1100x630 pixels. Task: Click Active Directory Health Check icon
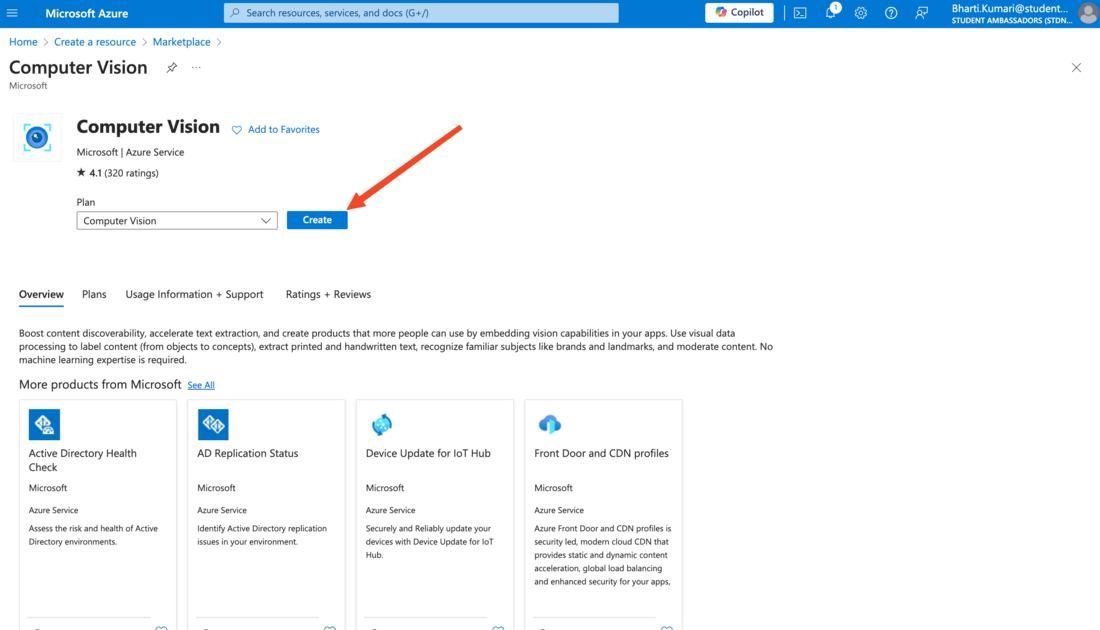pyautogui.click(x=44, y=424)
